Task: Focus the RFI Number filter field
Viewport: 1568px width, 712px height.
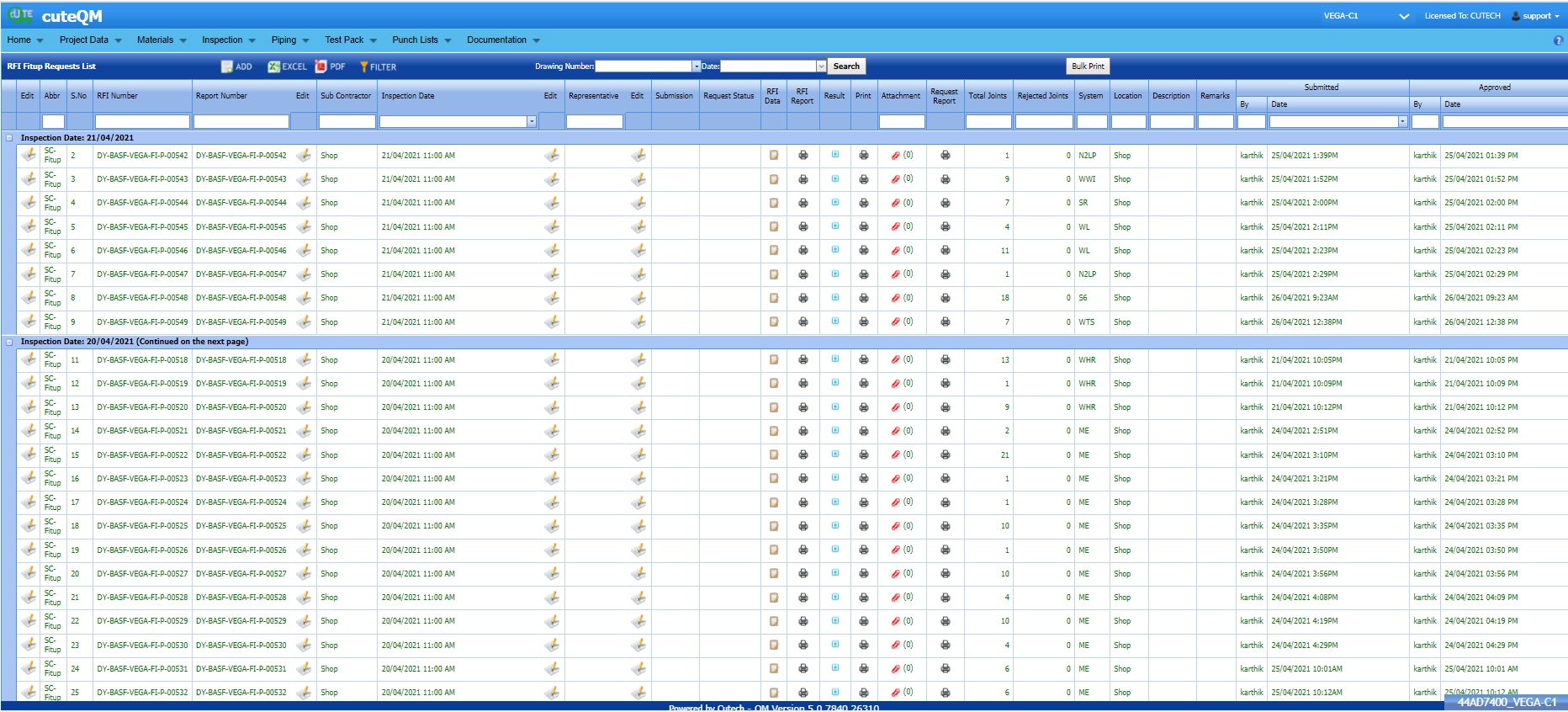Action: (142, 122)
